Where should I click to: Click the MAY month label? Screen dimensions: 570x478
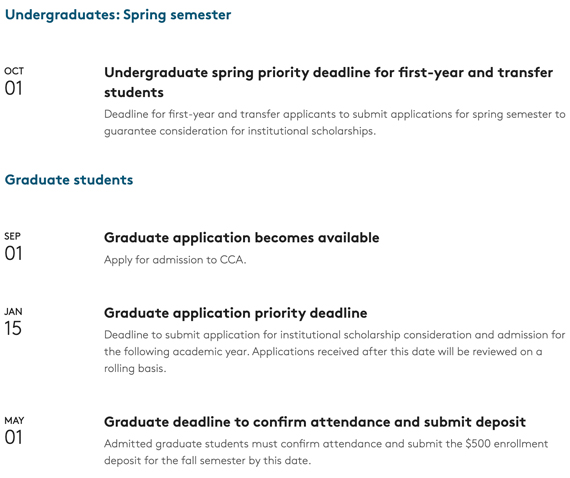point(14,421)
